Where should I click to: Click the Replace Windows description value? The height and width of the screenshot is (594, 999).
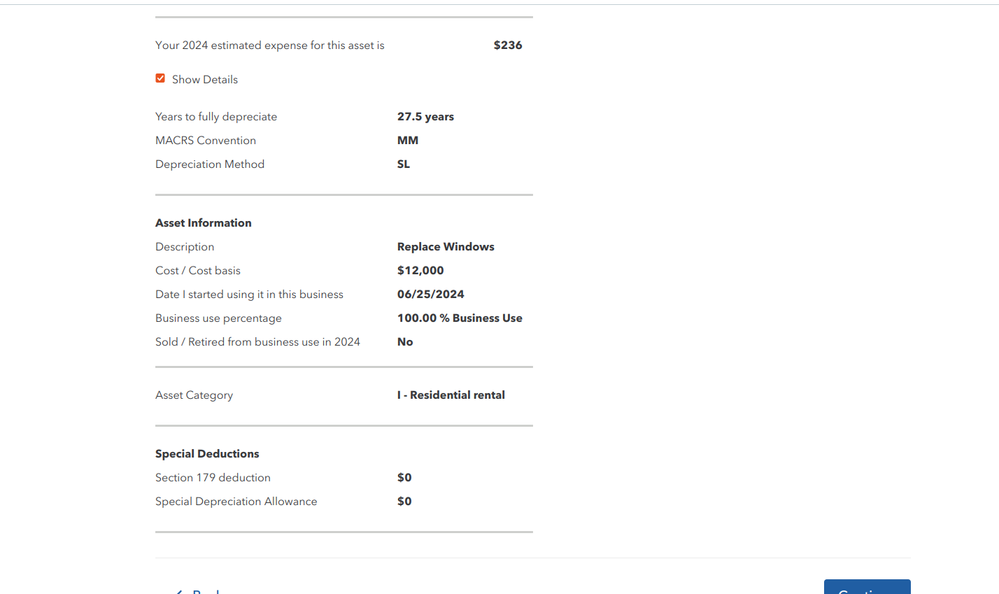coord(445,247)
